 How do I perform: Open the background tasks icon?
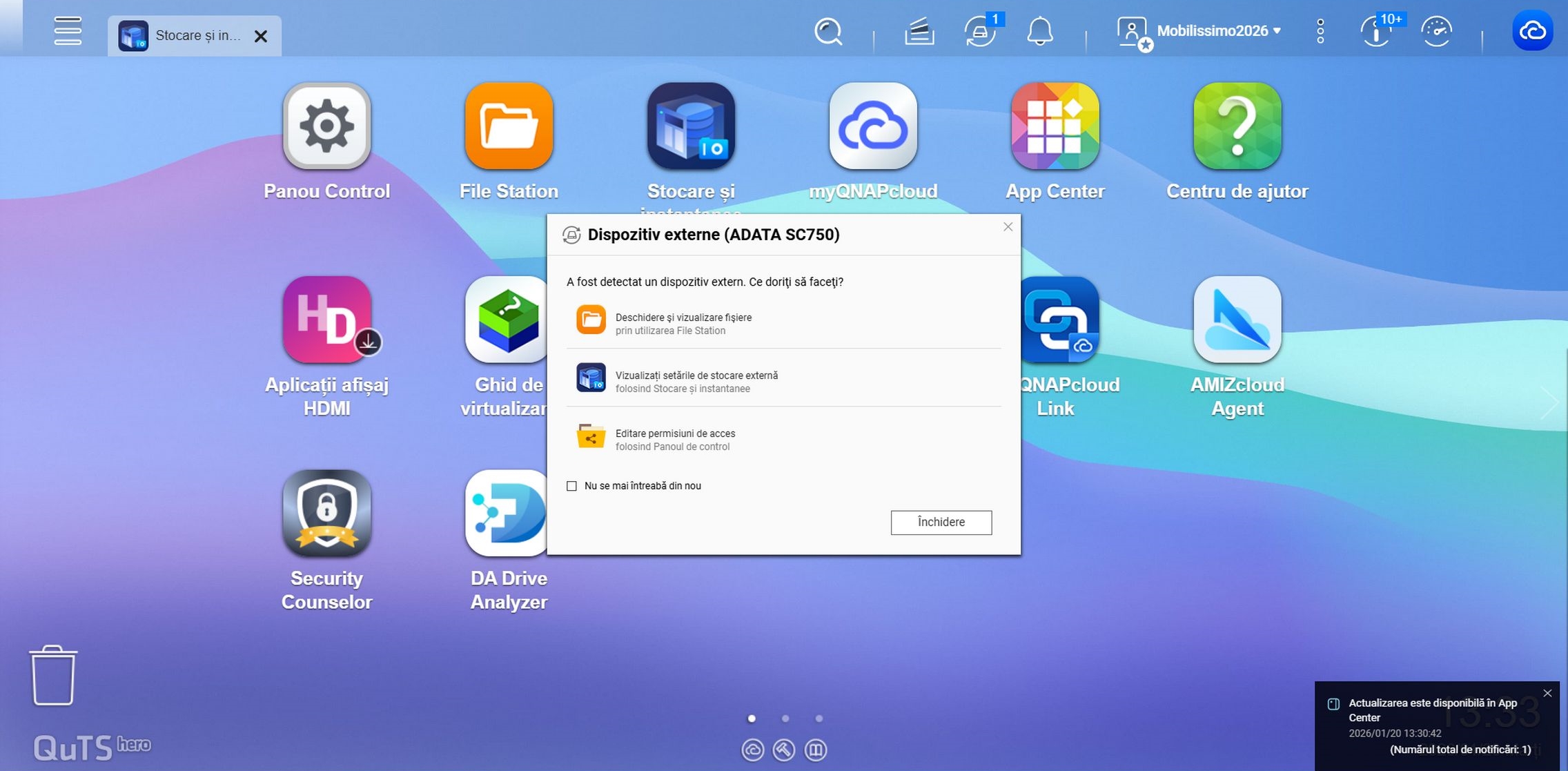(x=919, y=32)
